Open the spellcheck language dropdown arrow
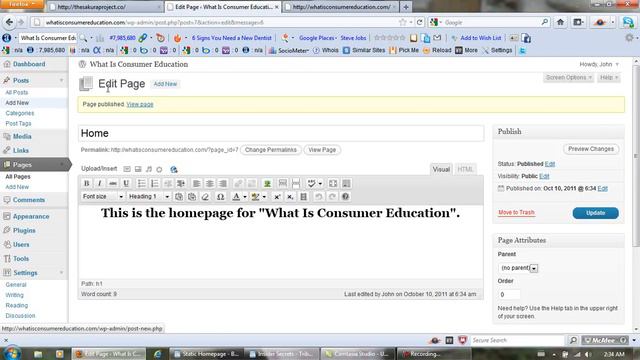 coord(320,184)
